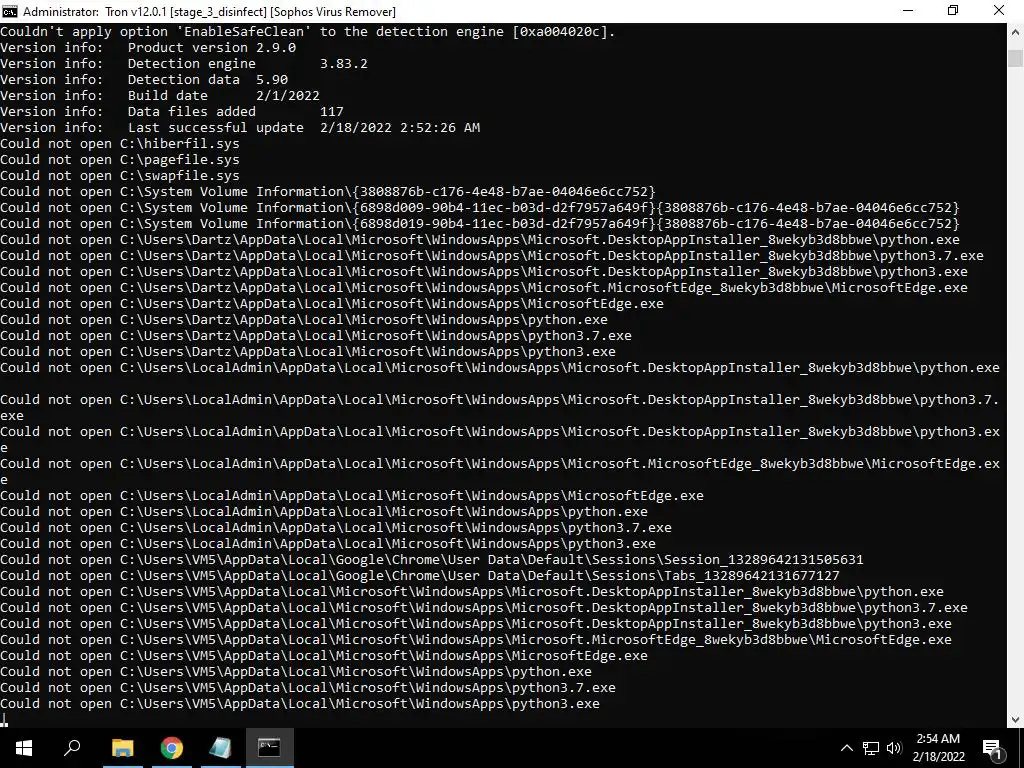Open Windows Start menu
The width and height of the screenshot is (1024, 768).
[24, 747]
